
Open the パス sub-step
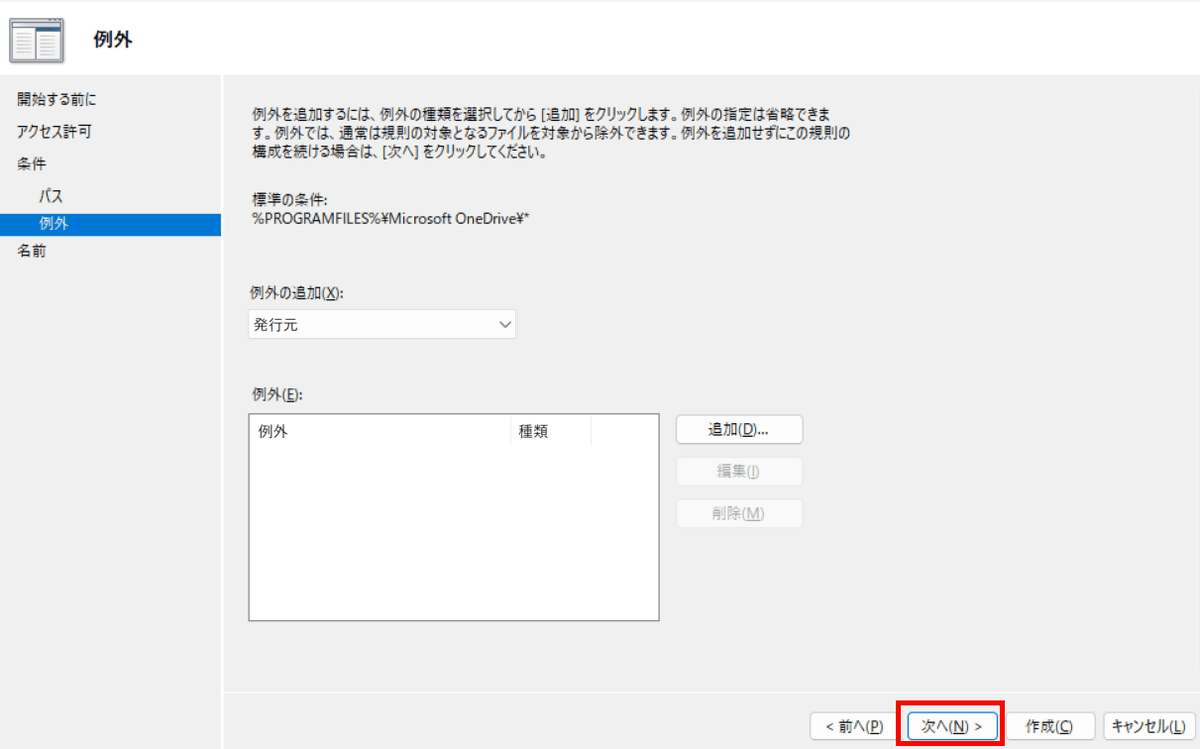point(51,196)
